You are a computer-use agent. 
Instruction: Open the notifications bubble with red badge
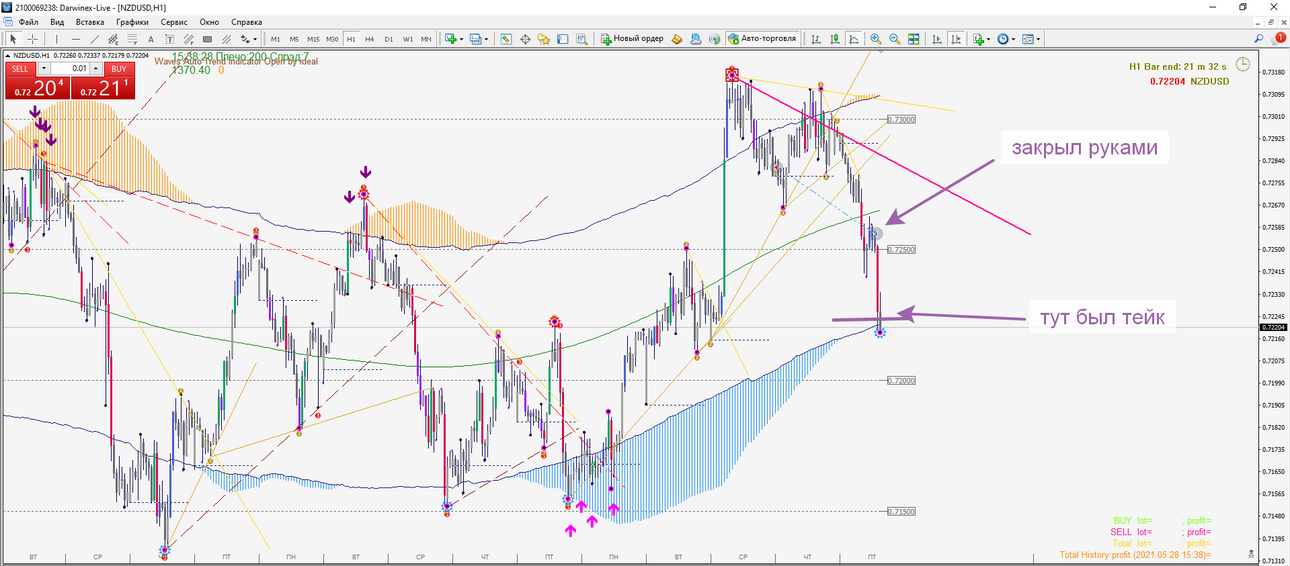pyautogui.click(x=1279, y=39)
